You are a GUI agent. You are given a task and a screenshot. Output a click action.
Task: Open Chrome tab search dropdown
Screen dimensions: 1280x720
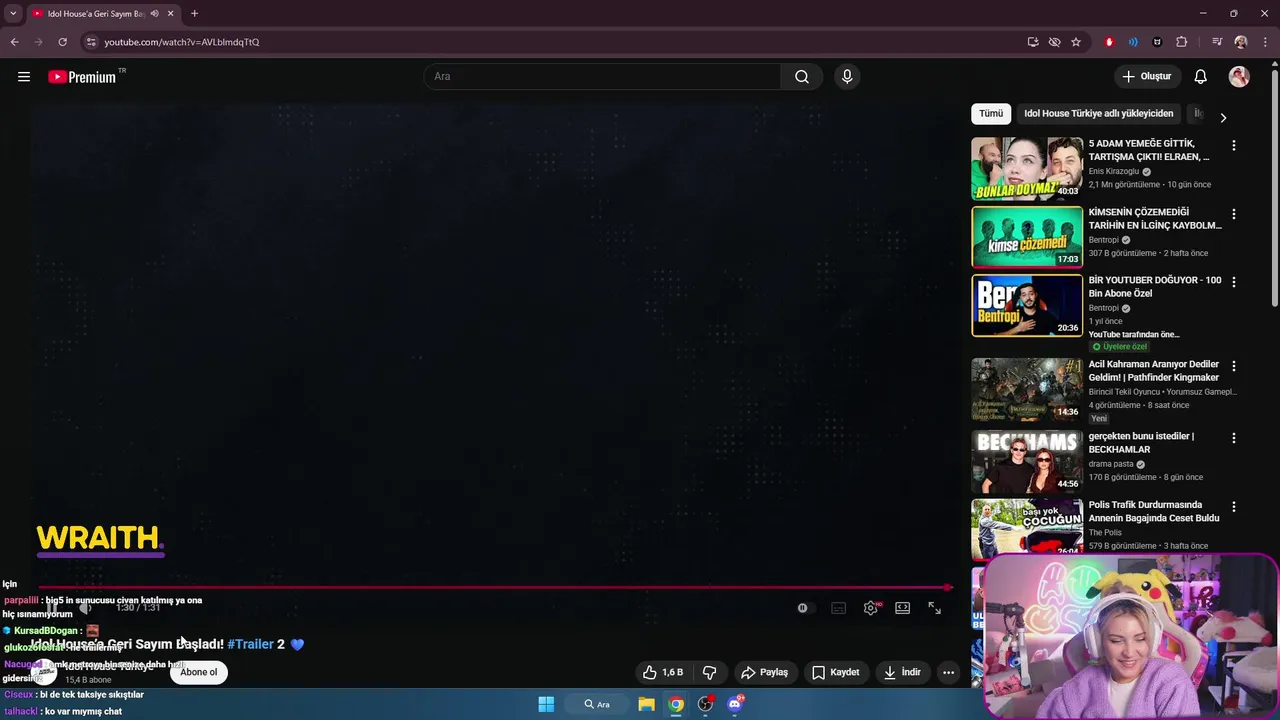click(13, 13)
